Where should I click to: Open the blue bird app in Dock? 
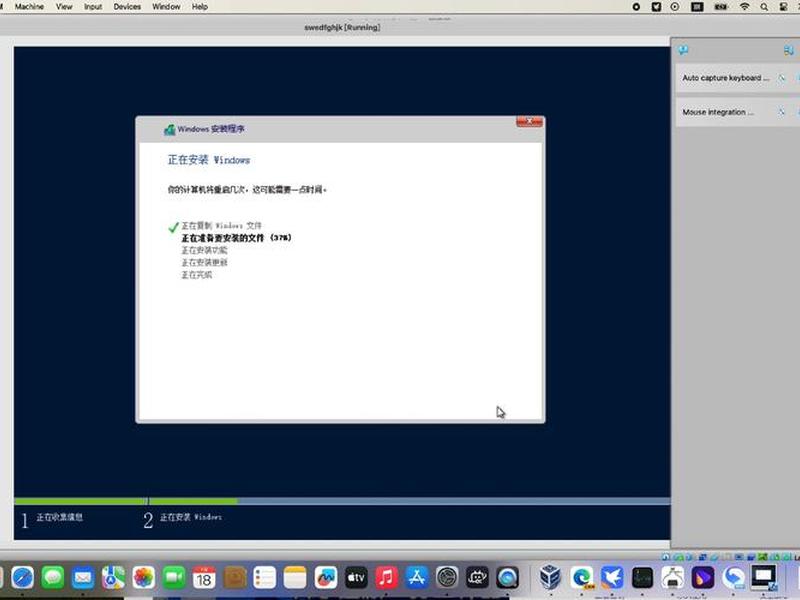(x=612, y=578)
